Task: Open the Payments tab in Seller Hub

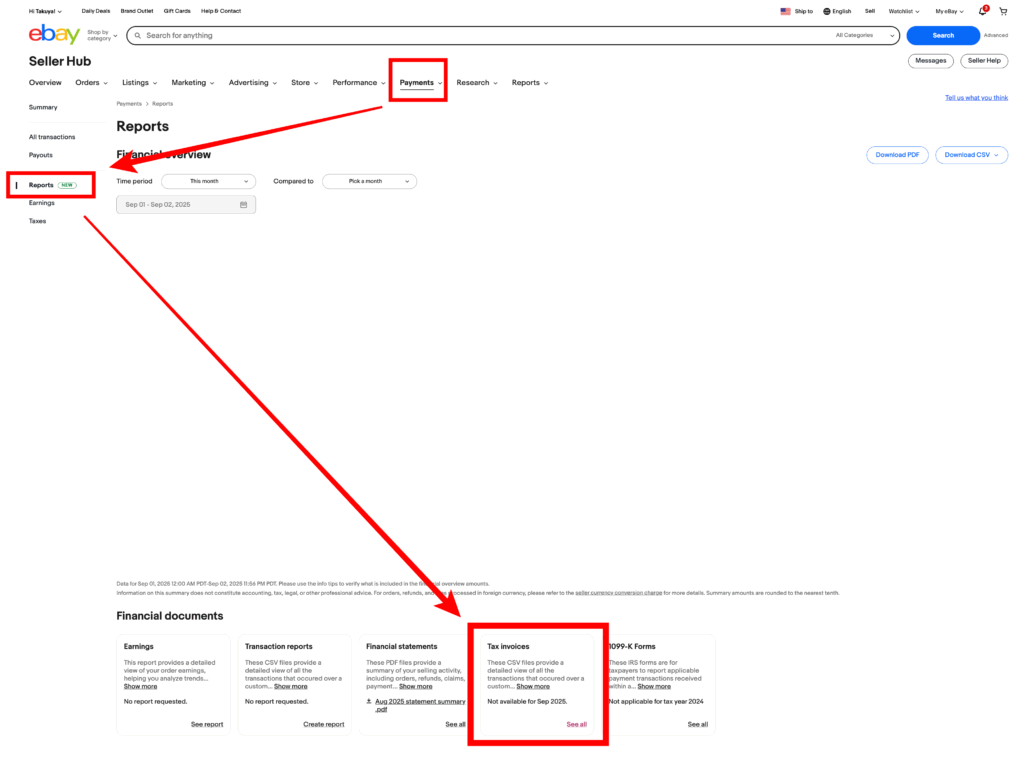Action: 417,83
